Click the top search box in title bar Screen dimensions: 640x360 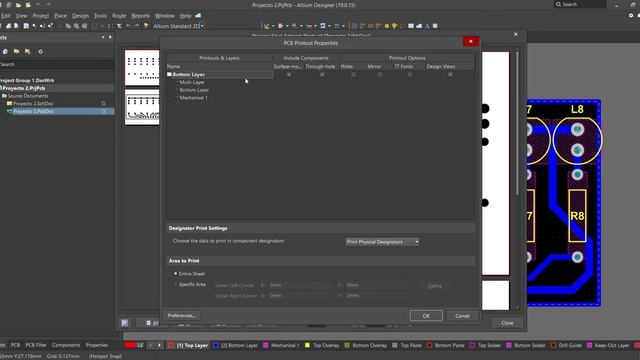580,4
